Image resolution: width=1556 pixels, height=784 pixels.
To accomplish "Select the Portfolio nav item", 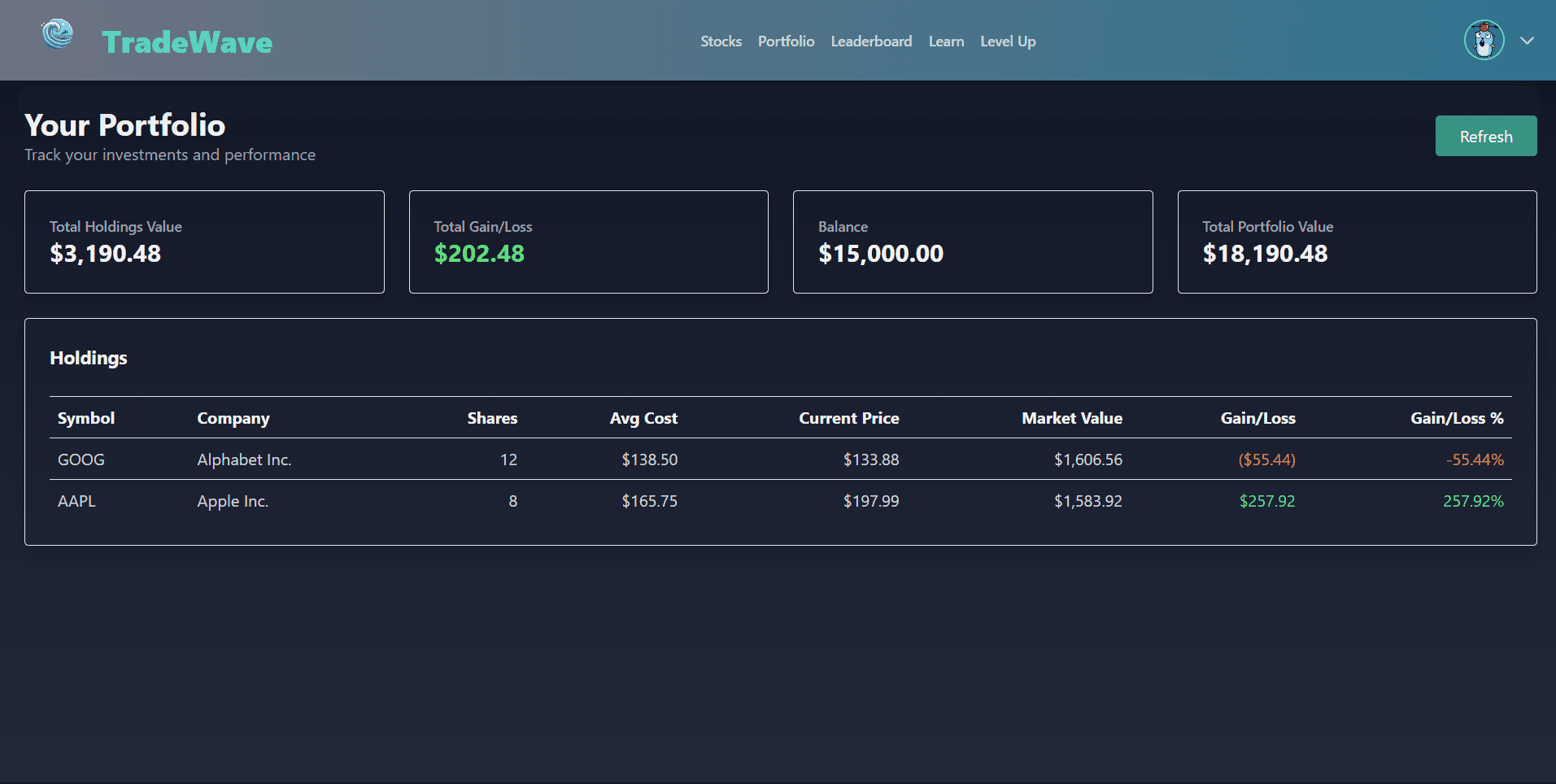I will point(785,41).
